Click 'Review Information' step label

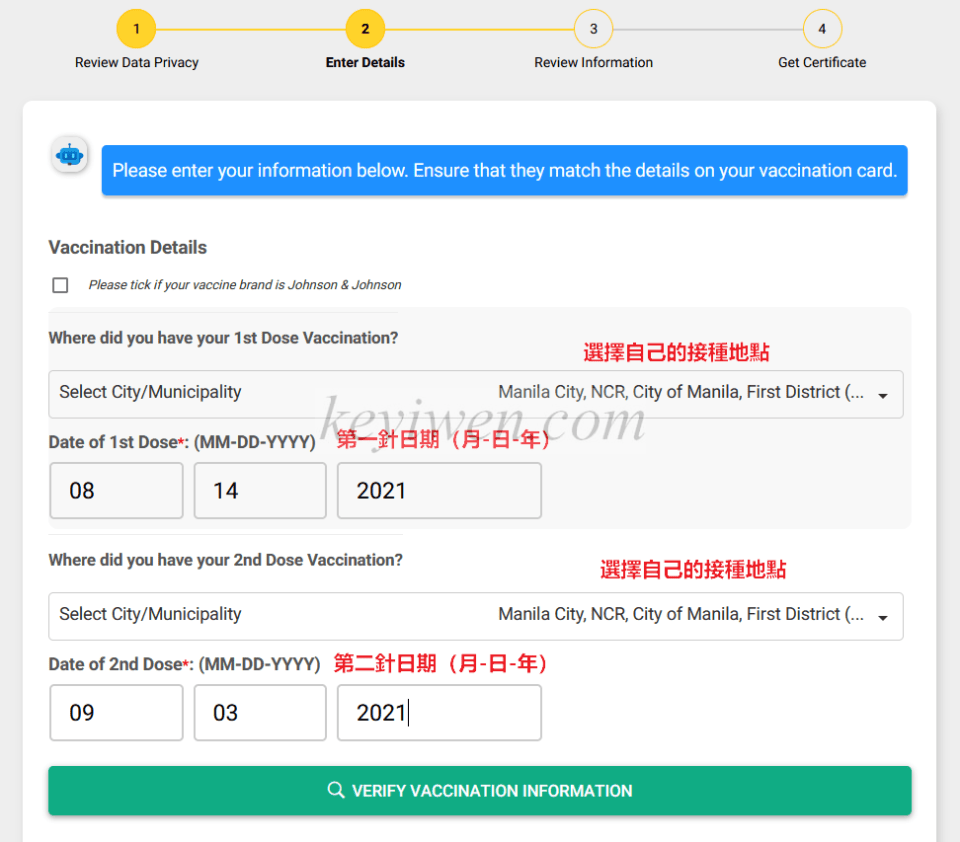[593, 62]
